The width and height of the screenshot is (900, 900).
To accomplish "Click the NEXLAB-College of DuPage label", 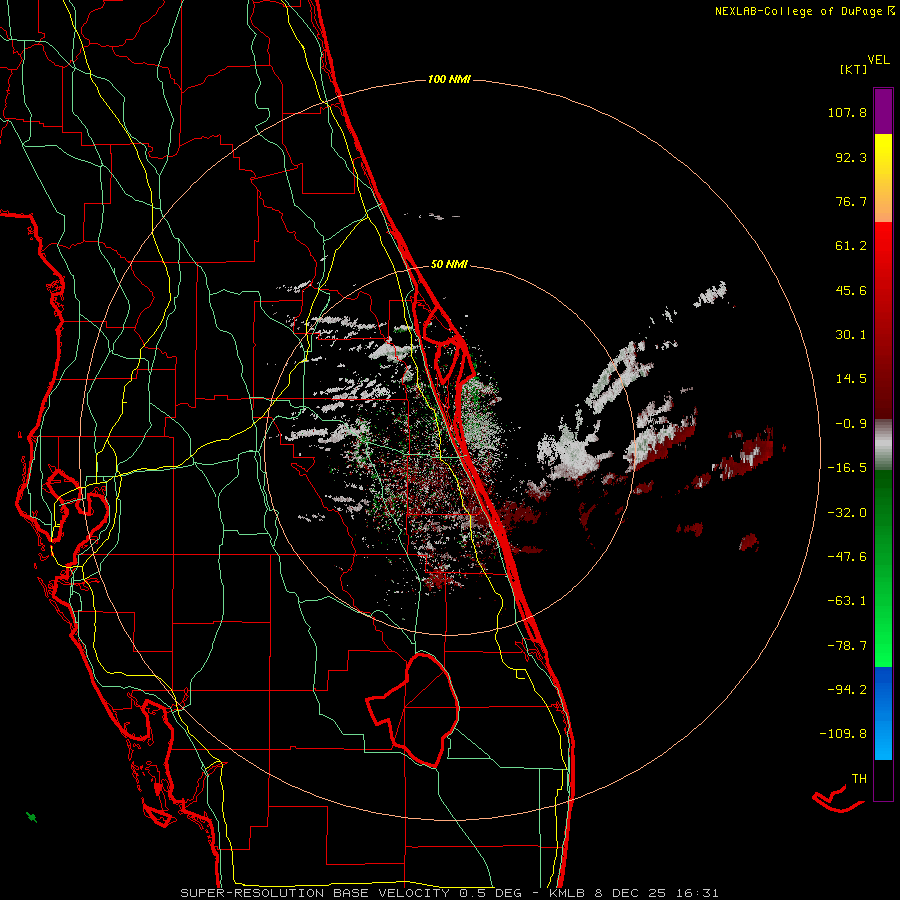I will click(798, 11).
